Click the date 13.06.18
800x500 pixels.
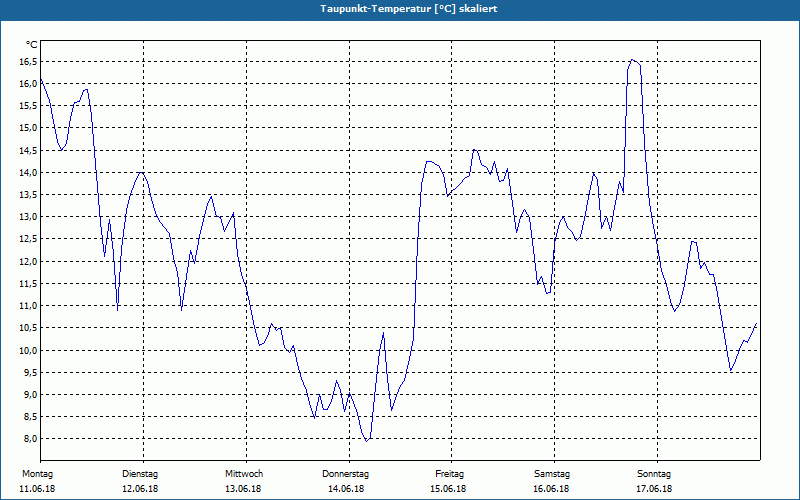pyautogui.click(x=243, y=489)
